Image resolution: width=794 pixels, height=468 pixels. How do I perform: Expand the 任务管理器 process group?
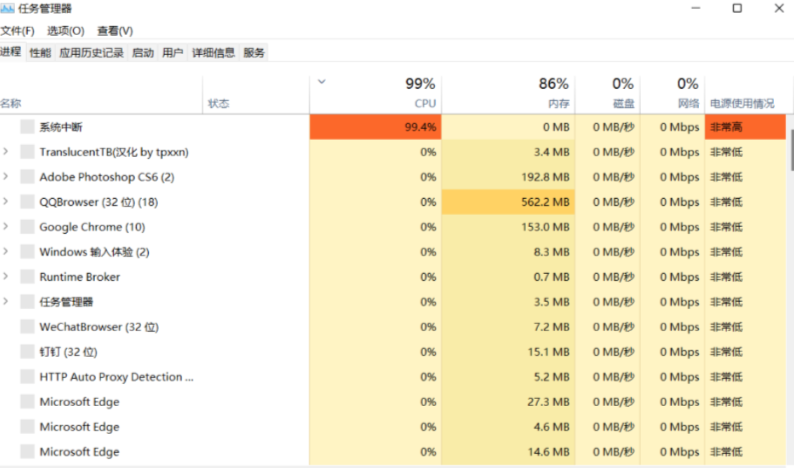tap(6, 302)
